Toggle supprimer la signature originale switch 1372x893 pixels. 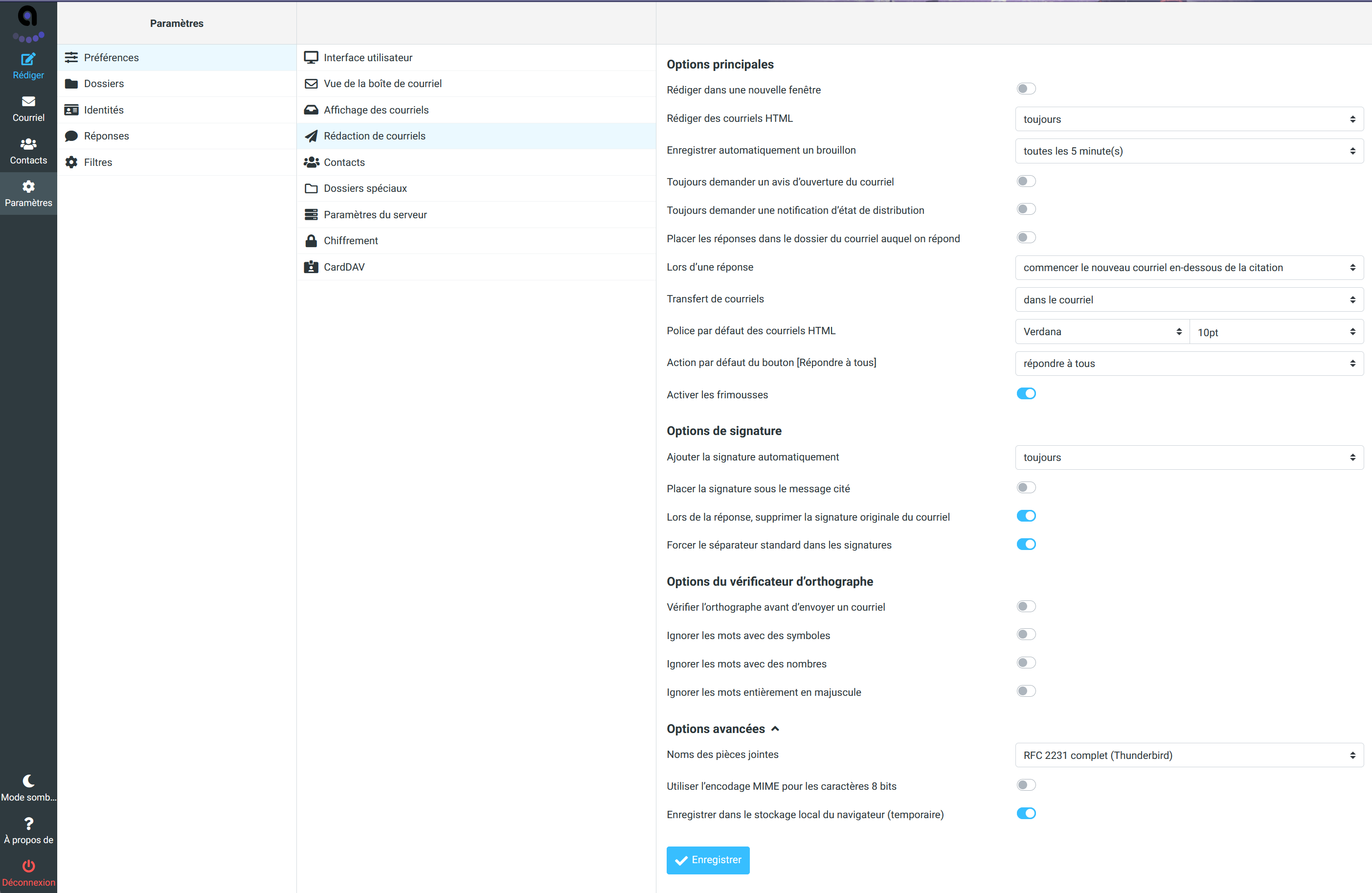pyautogui.click(x=1026, y=516)
